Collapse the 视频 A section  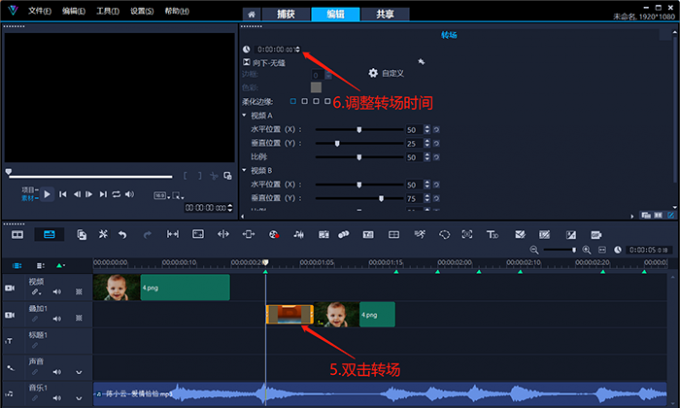coord(245,115)
